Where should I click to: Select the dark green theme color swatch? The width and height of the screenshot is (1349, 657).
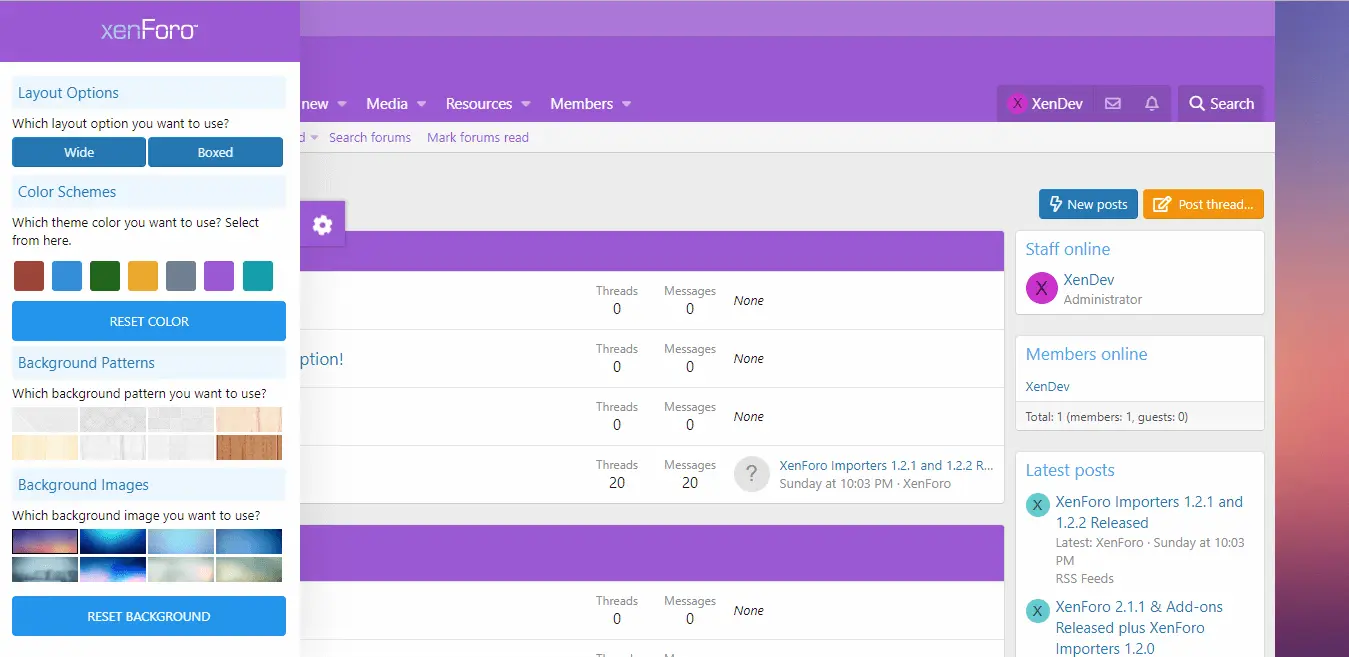pos(105,276)
